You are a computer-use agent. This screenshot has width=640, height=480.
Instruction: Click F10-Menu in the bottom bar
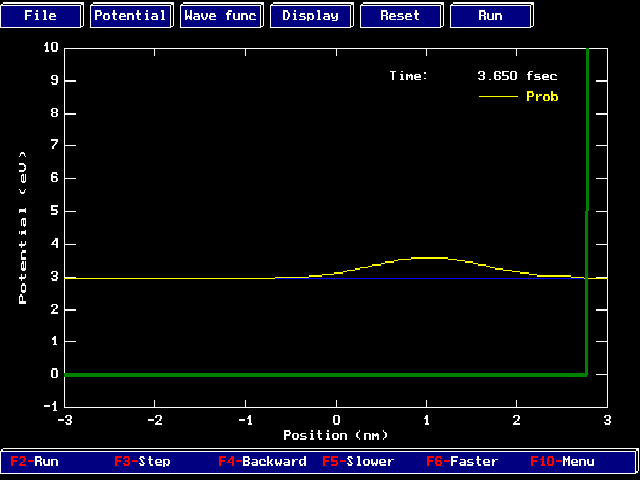tap(562, 462)
